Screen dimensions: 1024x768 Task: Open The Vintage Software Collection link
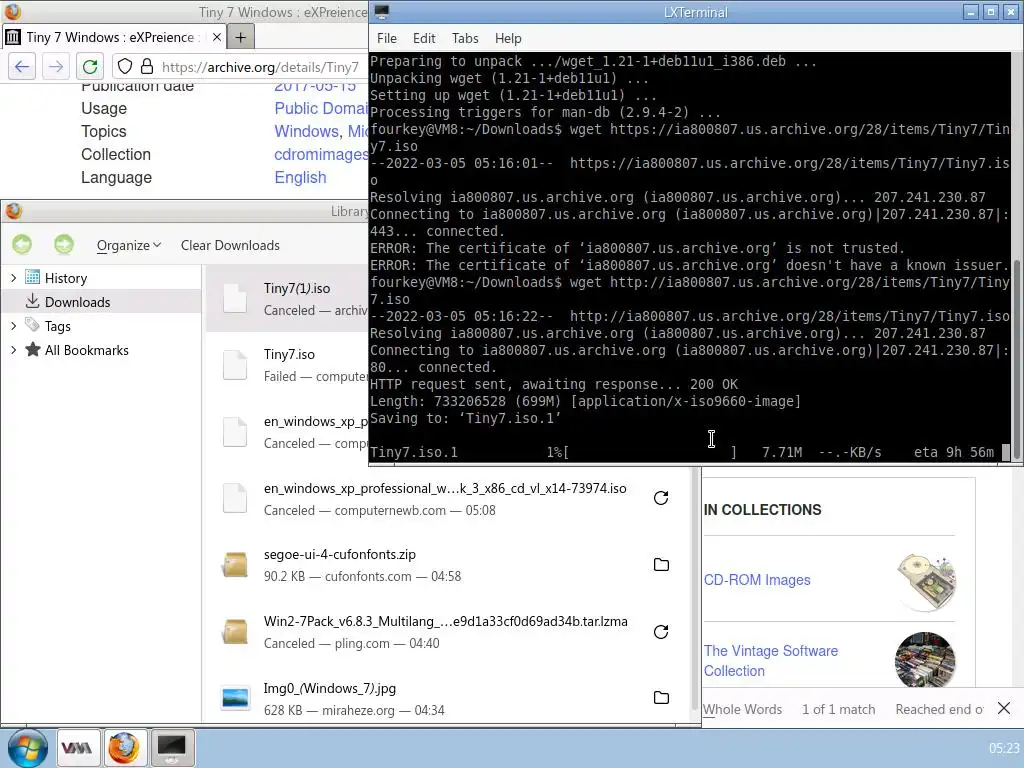(771, 661)
